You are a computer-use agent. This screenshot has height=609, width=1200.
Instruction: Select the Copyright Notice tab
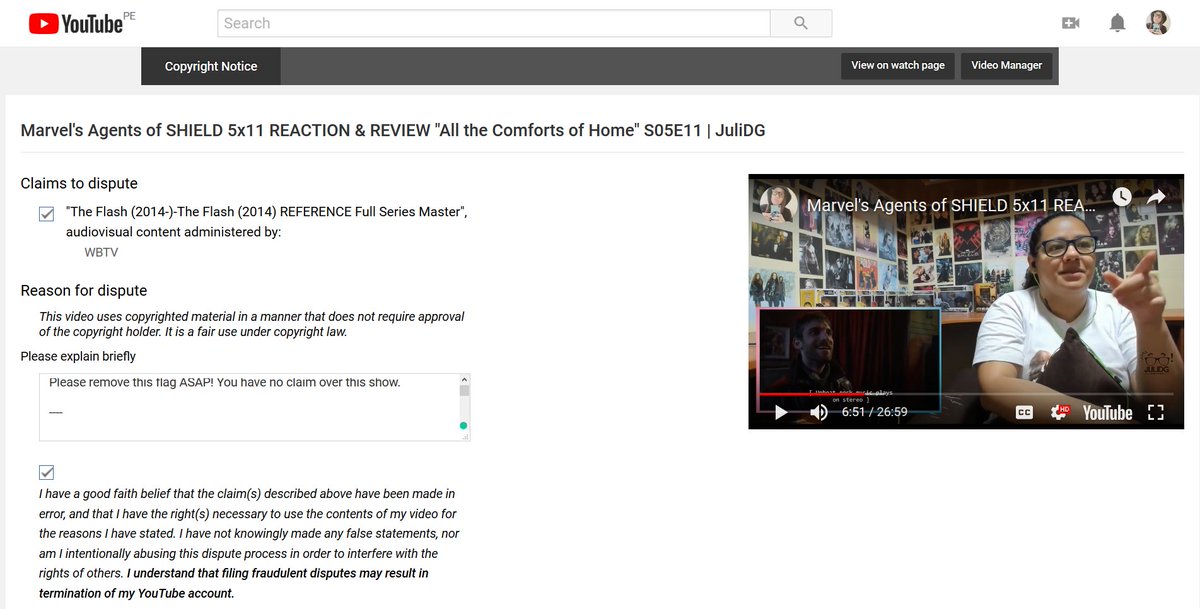(211, 66)
